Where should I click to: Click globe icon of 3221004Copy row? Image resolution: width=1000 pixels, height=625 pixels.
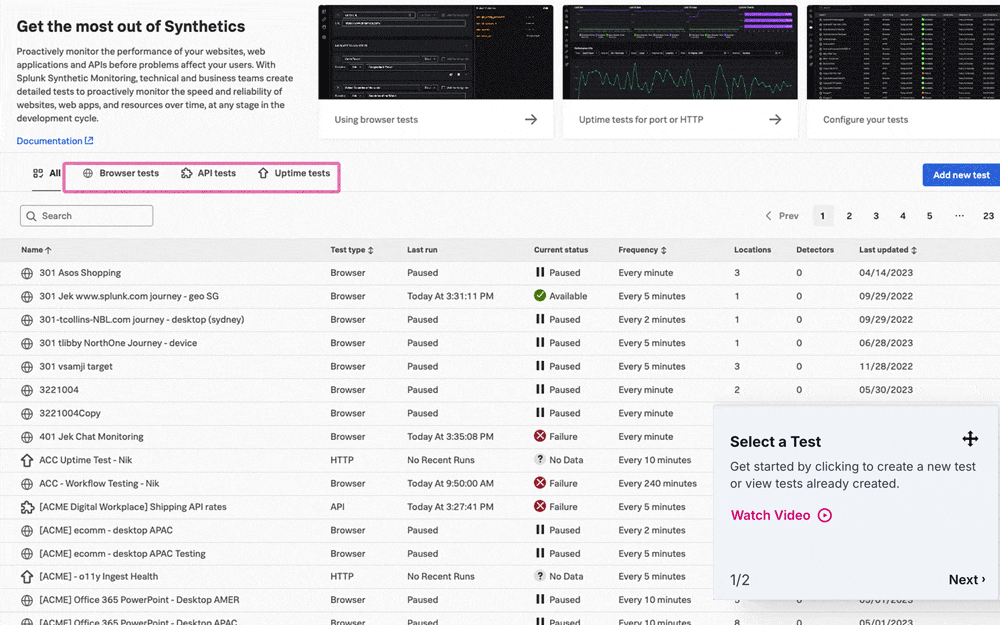click(x=27, y=413)
